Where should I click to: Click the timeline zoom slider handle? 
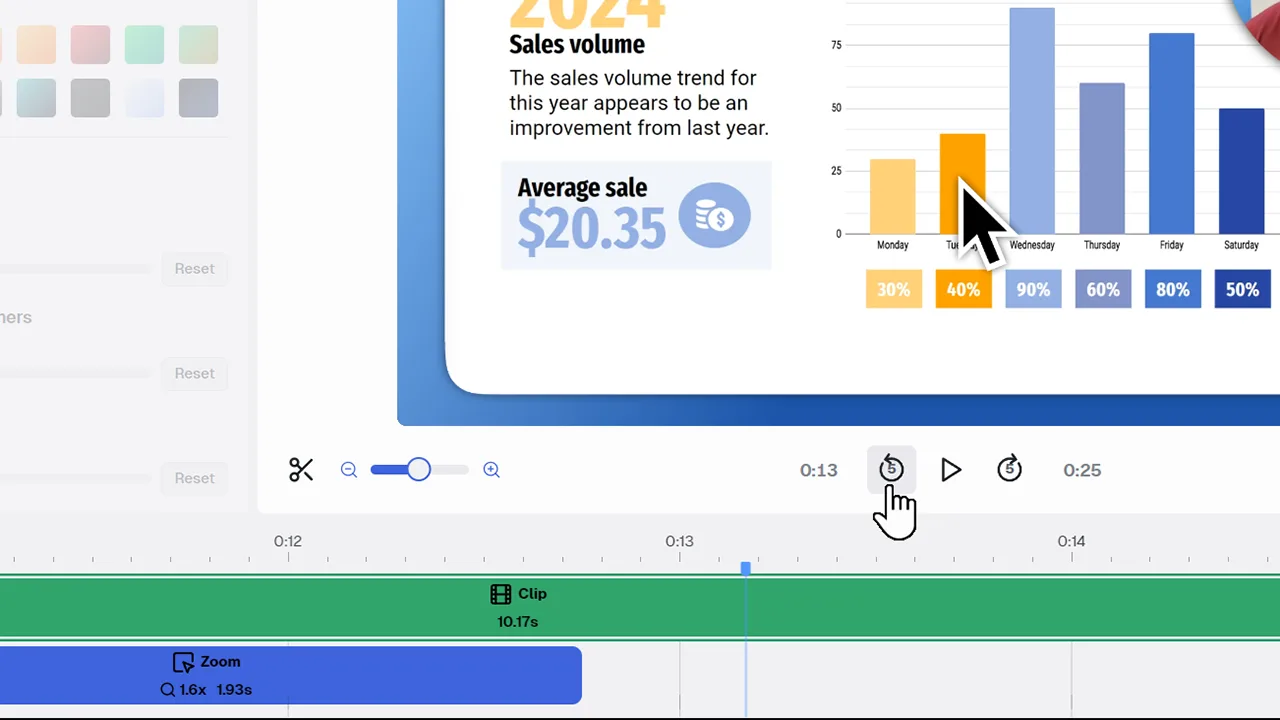[x=418, y=469]
